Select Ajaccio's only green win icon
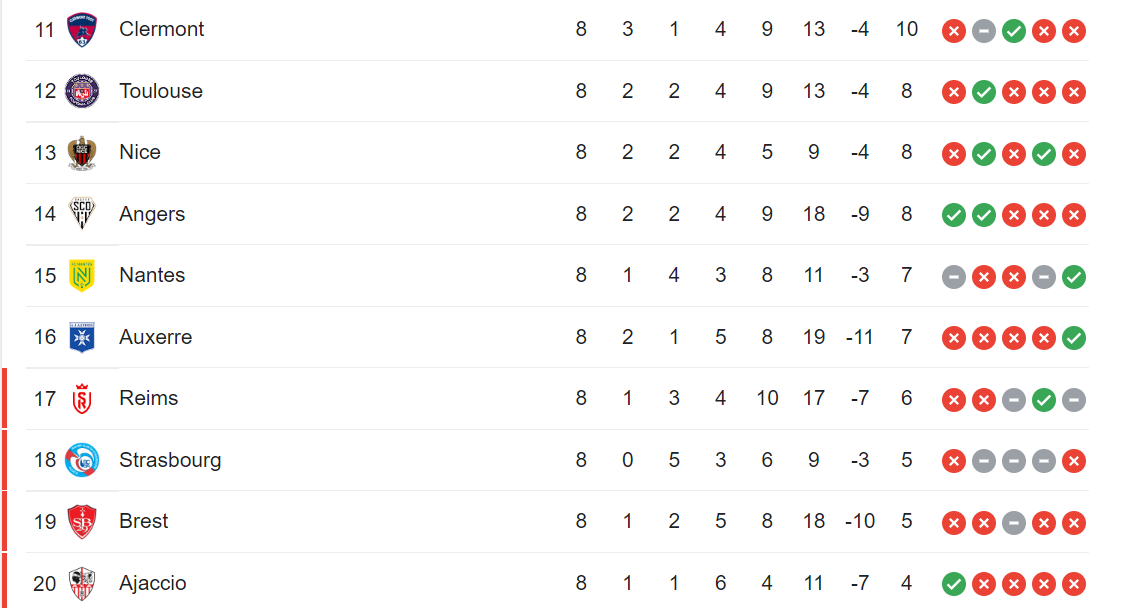1128x612 pixels. [954, 584]
